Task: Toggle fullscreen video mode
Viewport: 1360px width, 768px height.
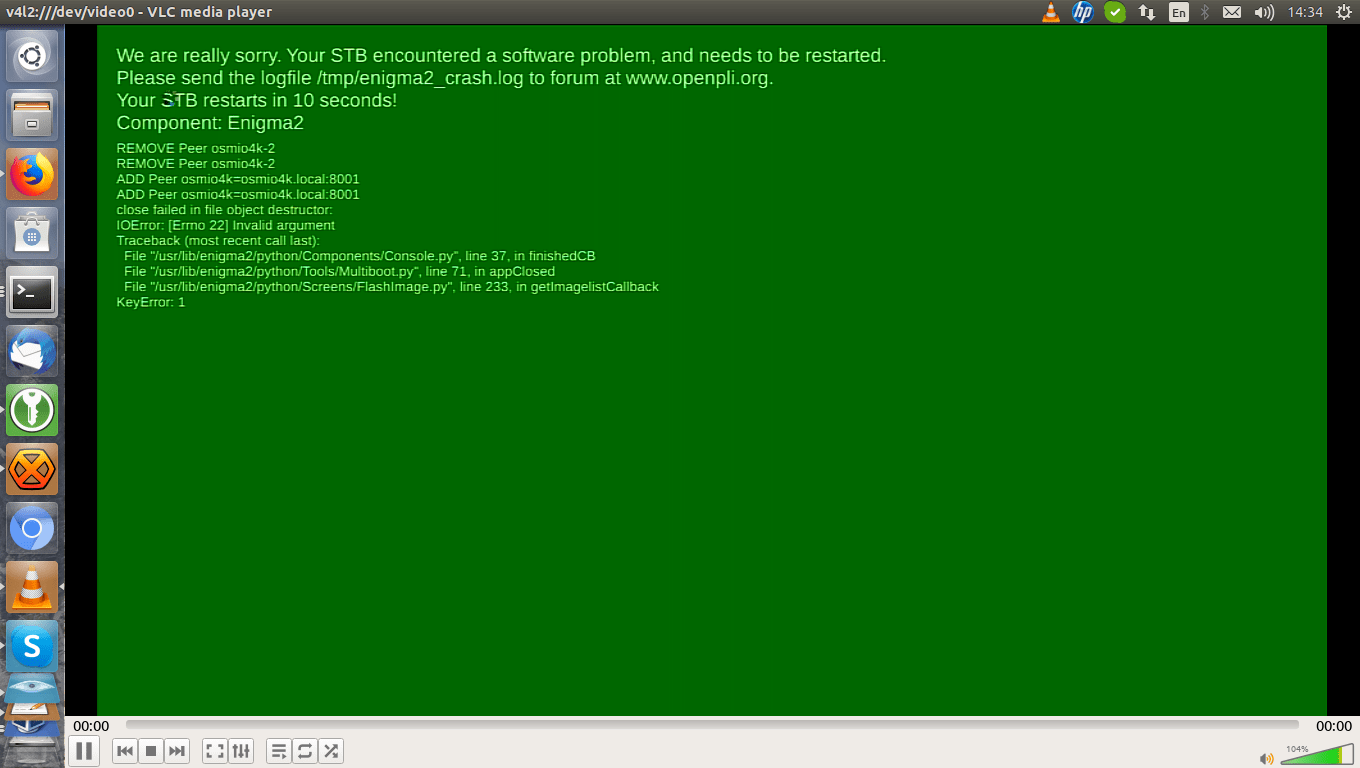Action: (x=214, y=751)
